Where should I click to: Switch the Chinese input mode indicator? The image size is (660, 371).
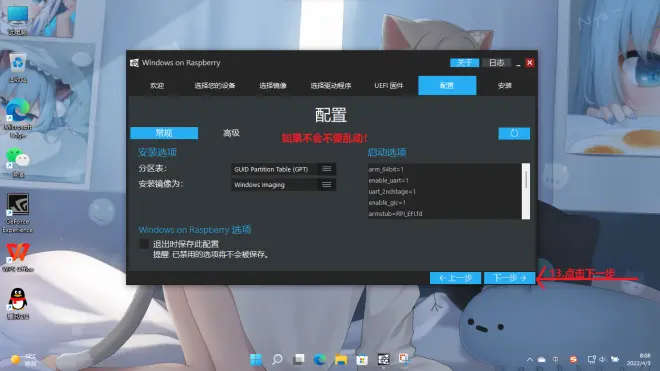click(x=556, y=359)
